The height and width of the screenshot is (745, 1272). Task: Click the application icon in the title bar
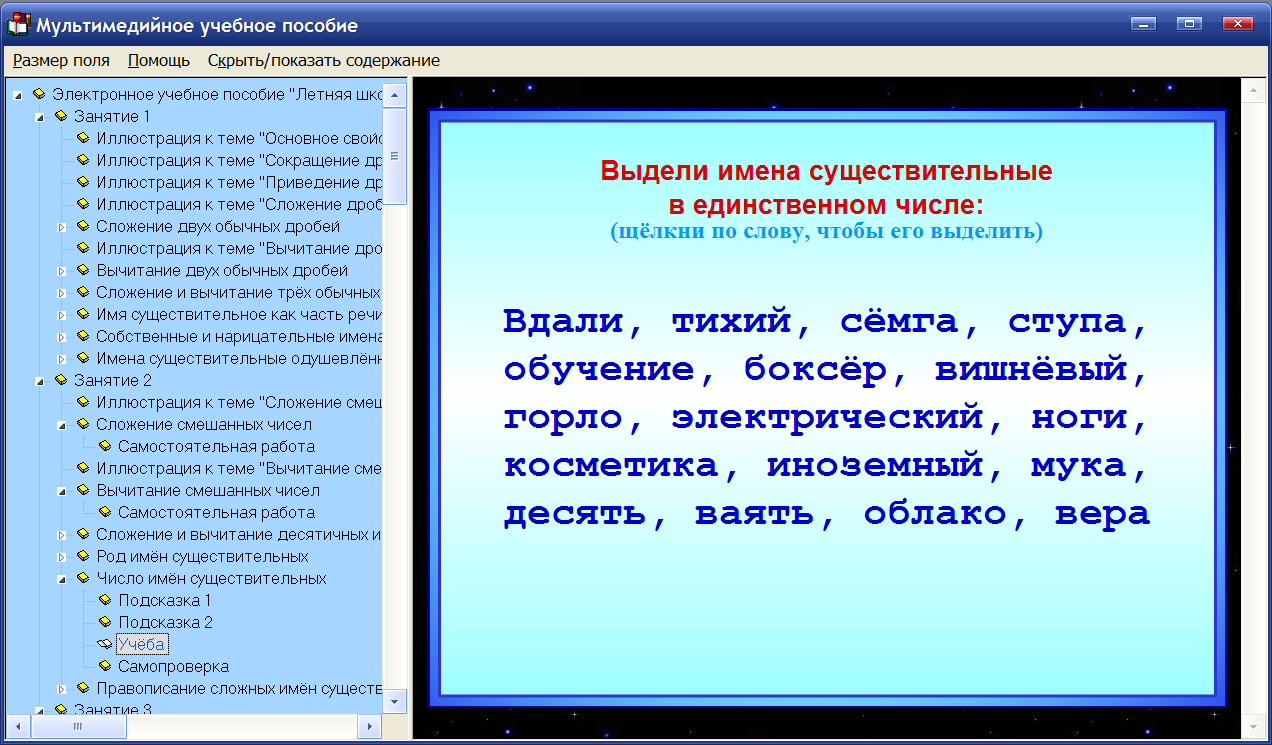17,22
